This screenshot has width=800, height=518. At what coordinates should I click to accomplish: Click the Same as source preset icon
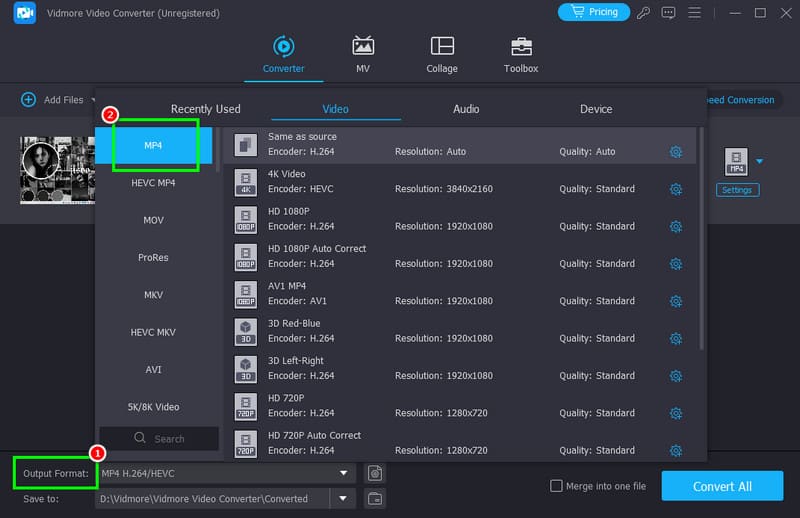pyautogui.click(x=245, y=145)
